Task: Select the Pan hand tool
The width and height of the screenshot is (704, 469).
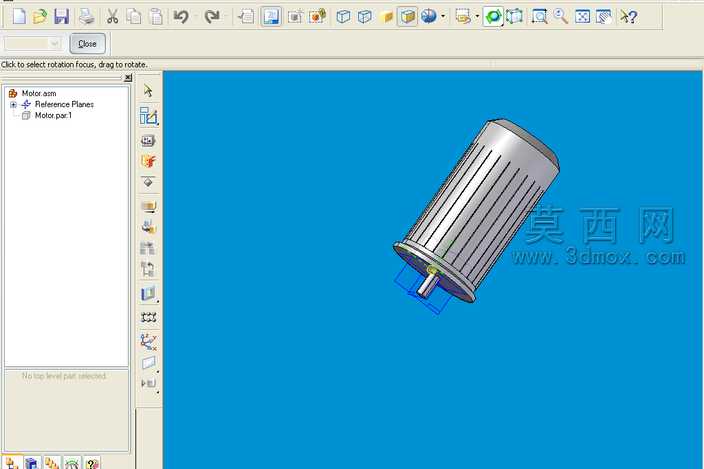Action: (x=604, y=17)
